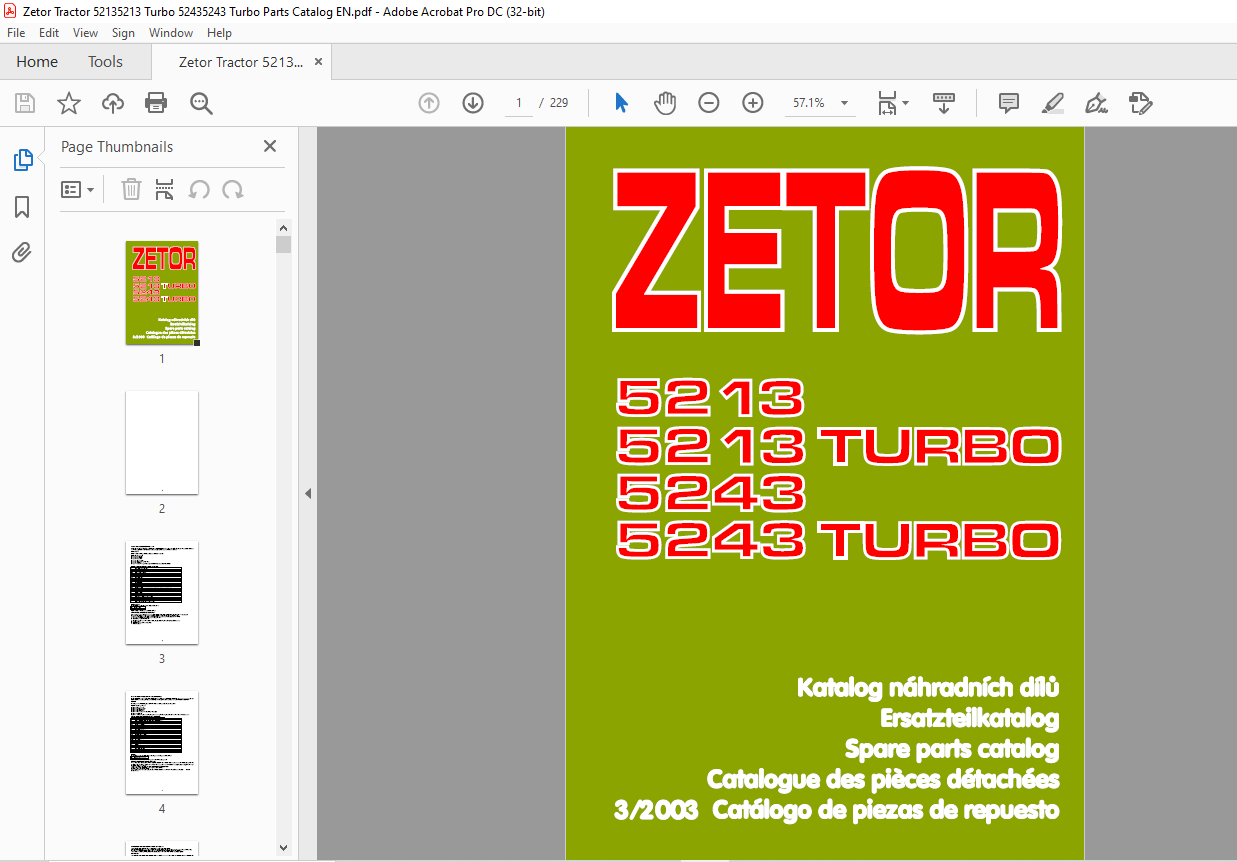Switch to the Home tab
The width and height of the screenshot is (1237, 862).
[37, 62]
